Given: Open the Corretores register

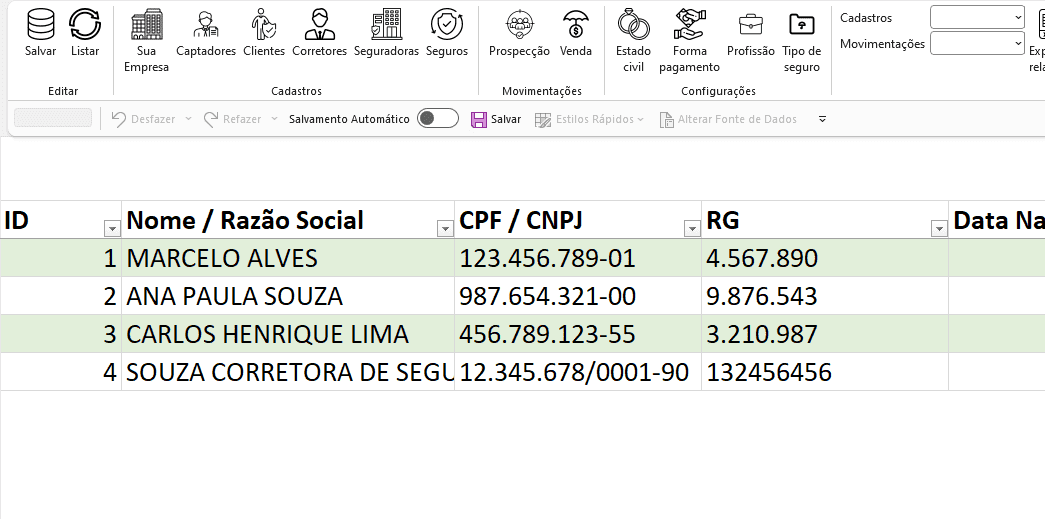Looking at the screenshot, I should click(319, 33).
